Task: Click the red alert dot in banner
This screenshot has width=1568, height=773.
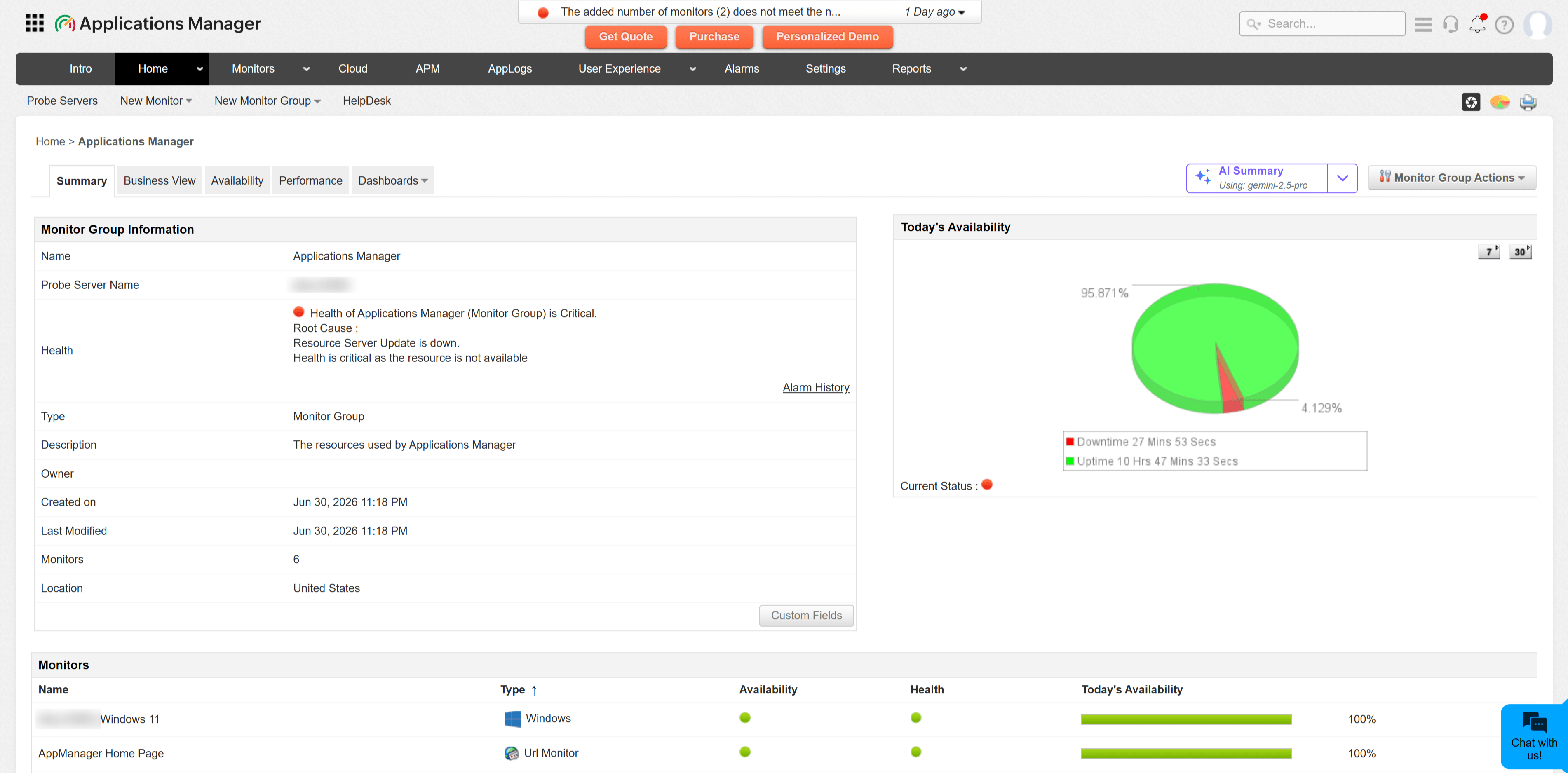Action: tap(543, 12)
